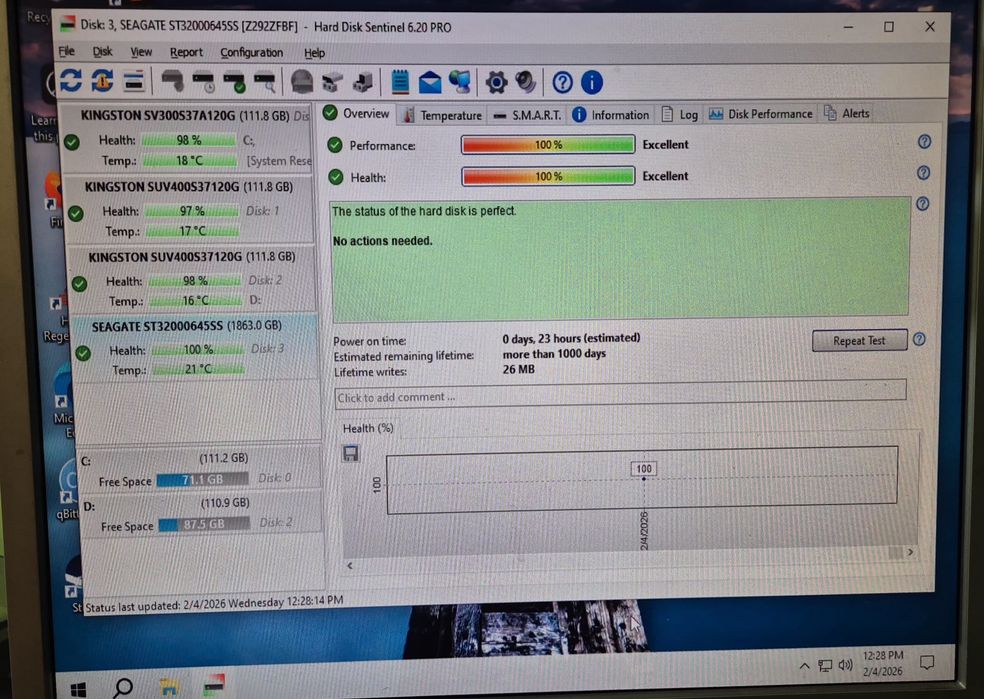
Task: Click the help icon next to Repeat Test
Action: coord(919,339)
